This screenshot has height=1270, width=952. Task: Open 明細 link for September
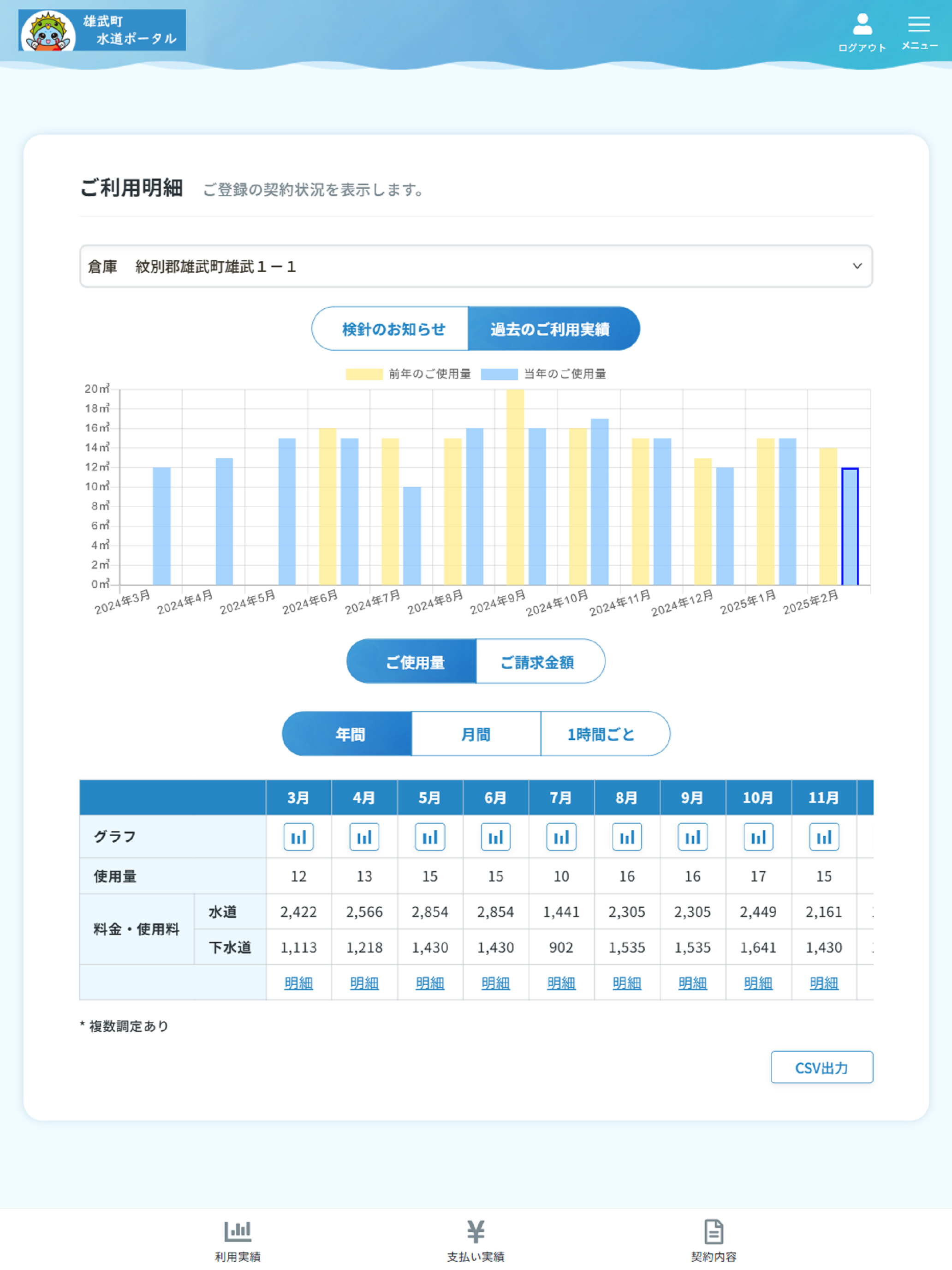point(693,983)
